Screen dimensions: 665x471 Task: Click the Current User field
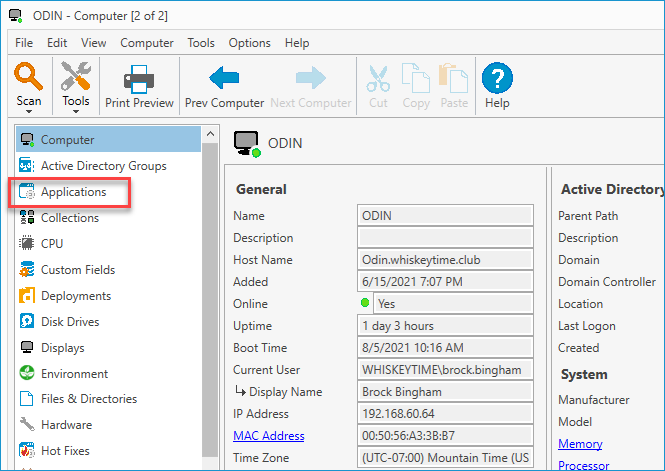(445, 370)
